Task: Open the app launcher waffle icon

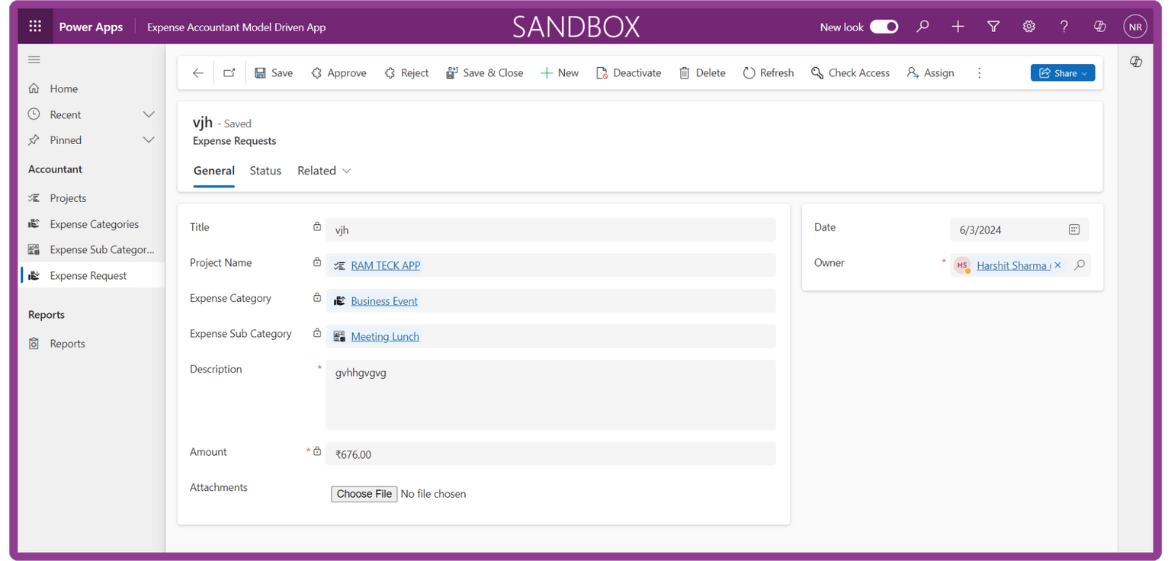Action: pyautogui.click(x=34, y=27)
